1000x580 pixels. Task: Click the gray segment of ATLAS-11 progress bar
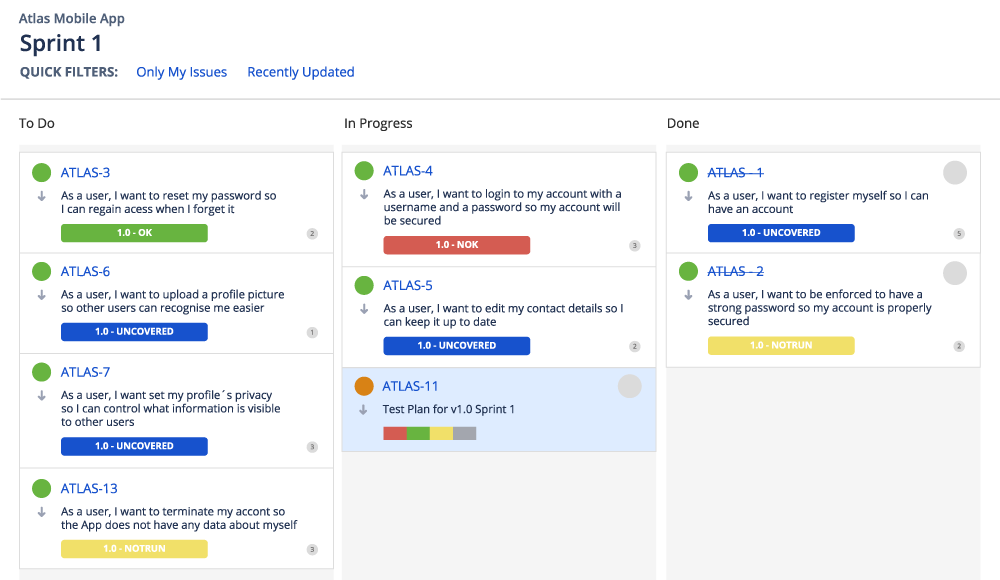coord(465,433)
